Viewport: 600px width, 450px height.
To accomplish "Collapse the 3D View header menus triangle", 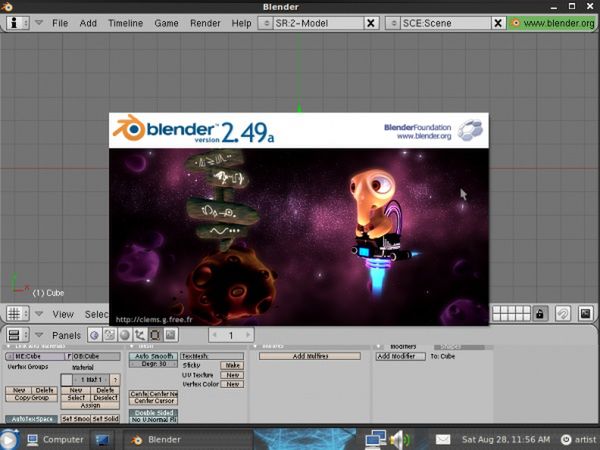I will pos(39,314).
